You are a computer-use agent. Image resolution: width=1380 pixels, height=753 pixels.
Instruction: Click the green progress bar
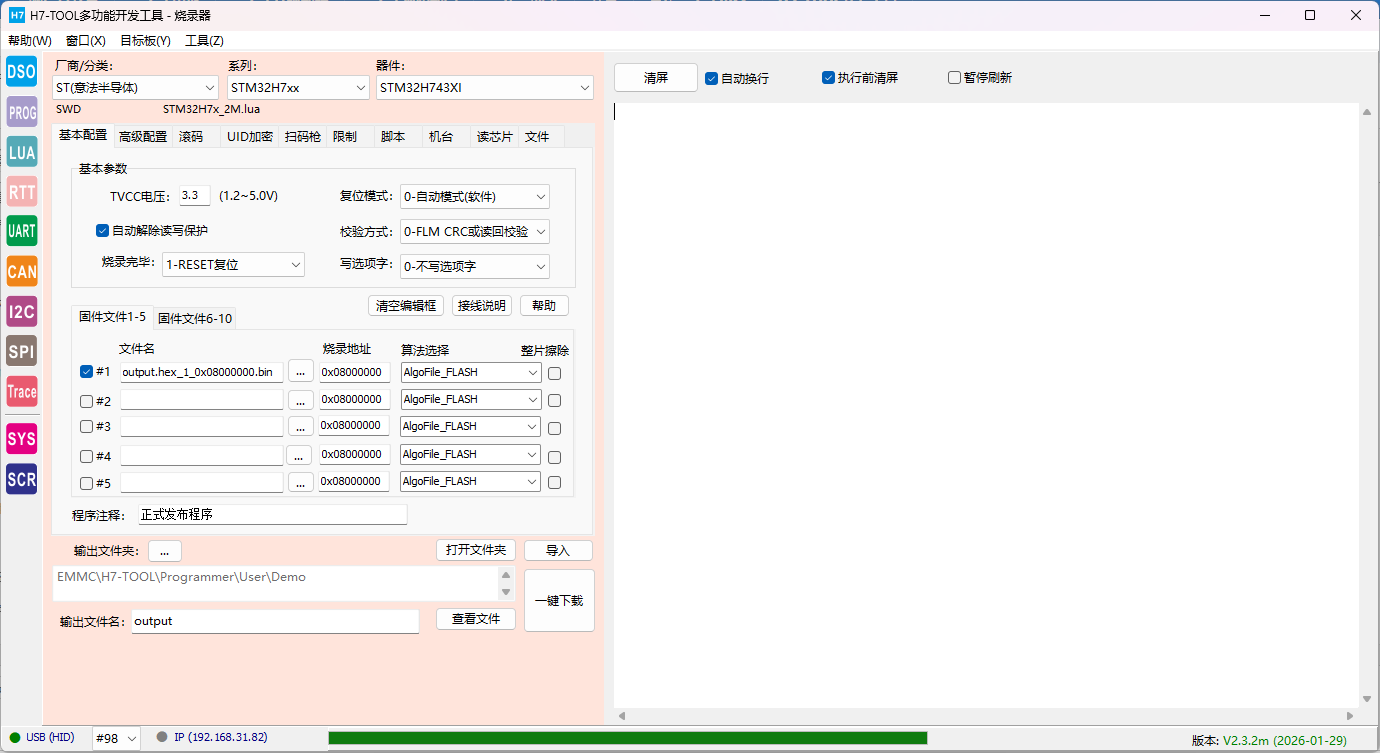[x=627, y=738]
